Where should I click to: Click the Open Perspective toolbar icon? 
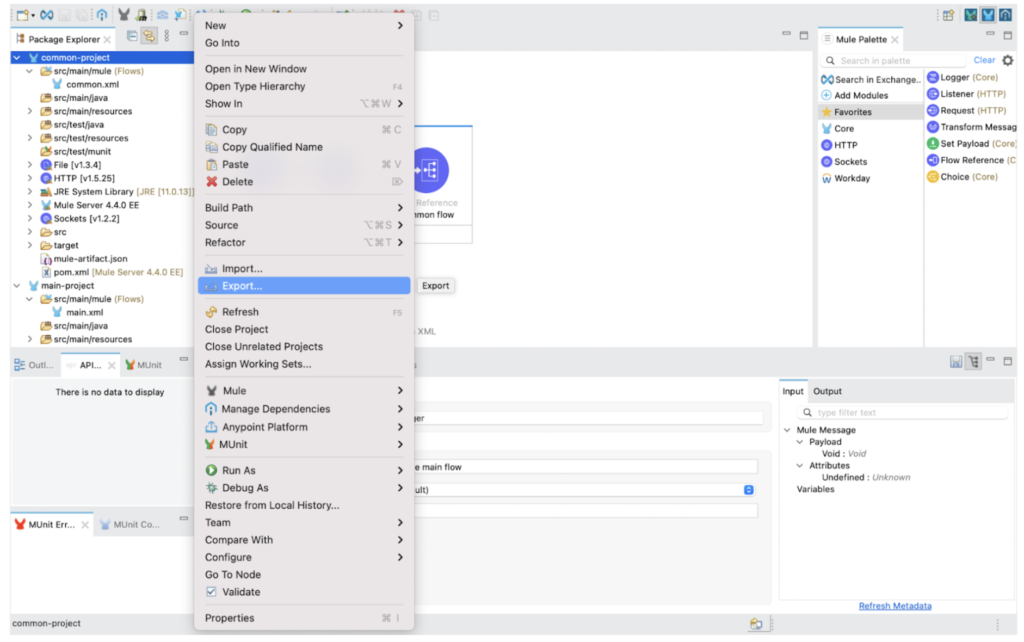click(946, 15)
